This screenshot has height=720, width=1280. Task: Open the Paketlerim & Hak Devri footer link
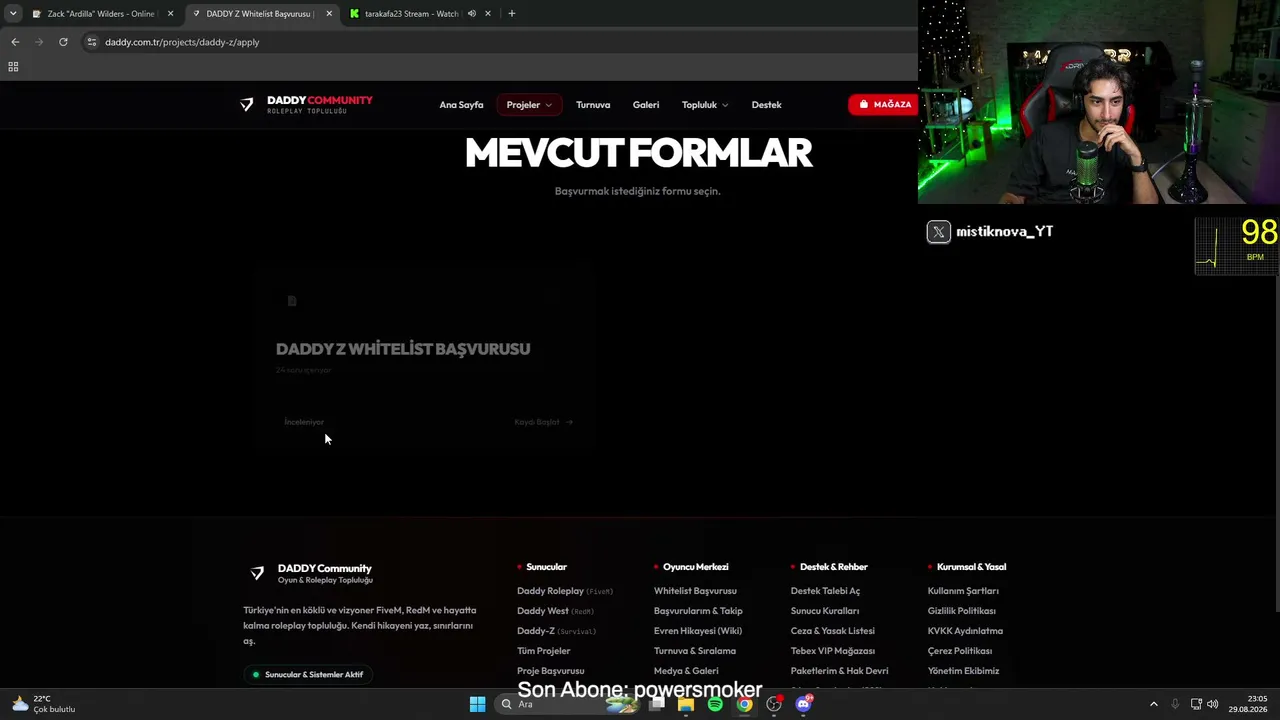point(840,671)
